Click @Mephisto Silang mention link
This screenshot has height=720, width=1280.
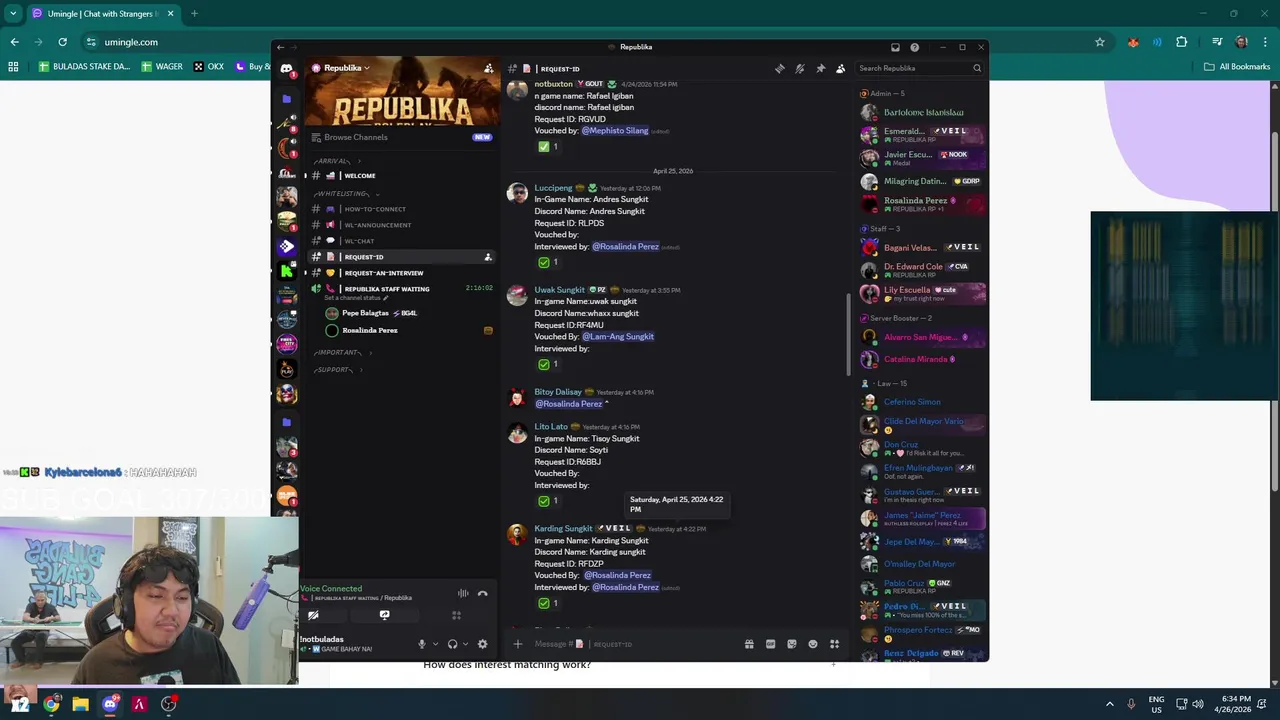tap(615, 130)
